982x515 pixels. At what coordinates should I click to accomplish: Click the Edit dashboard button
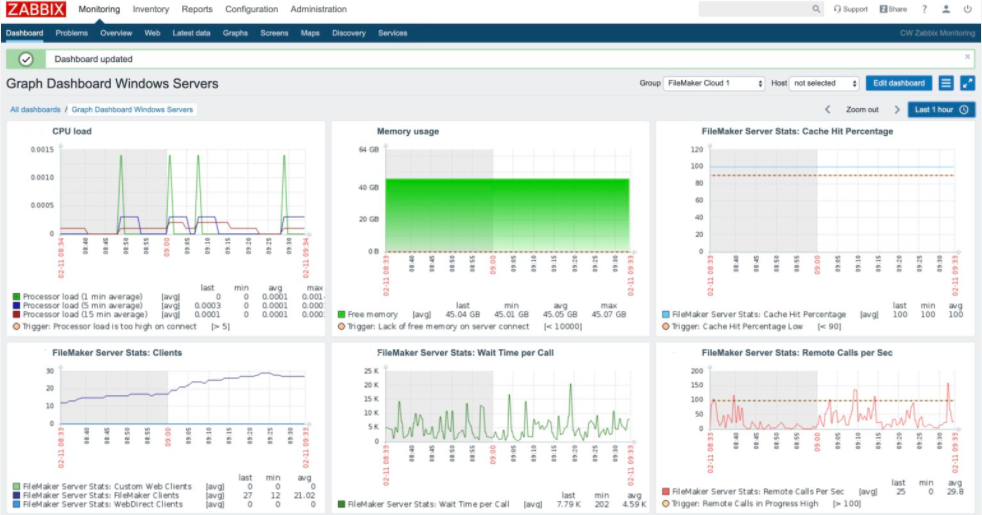899,83
